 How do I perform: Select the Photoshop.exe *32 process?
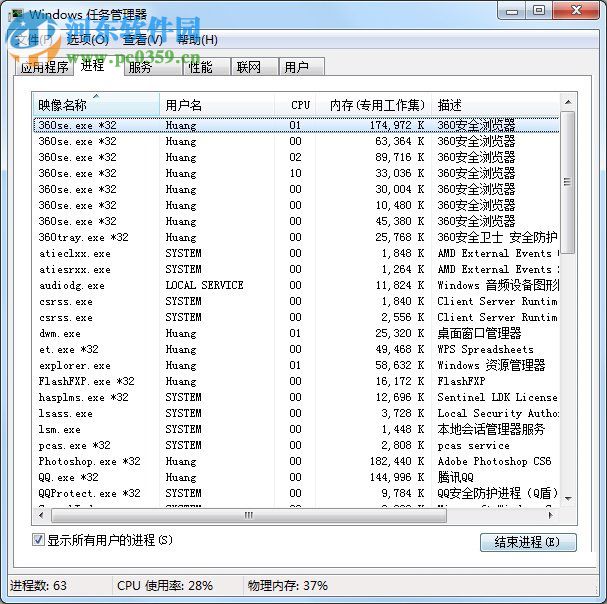click(x=296, y=462)
